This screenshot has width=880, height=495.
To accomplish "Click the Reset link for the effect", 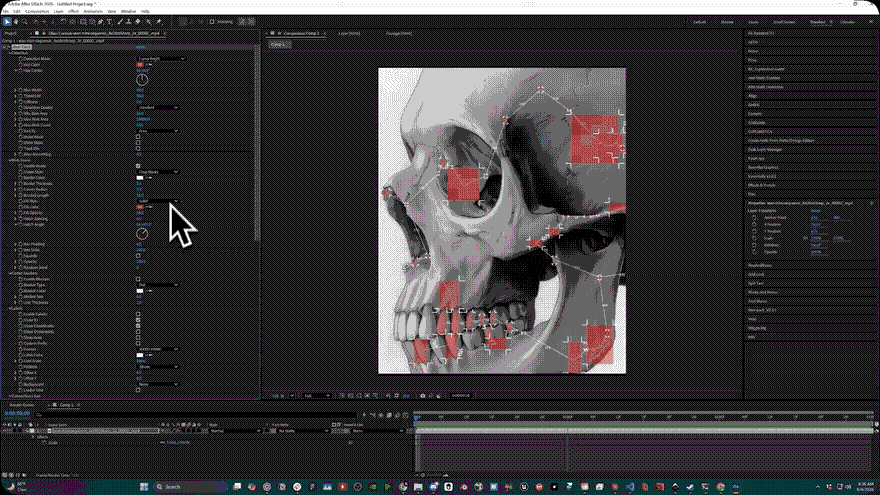I will 140,47.
